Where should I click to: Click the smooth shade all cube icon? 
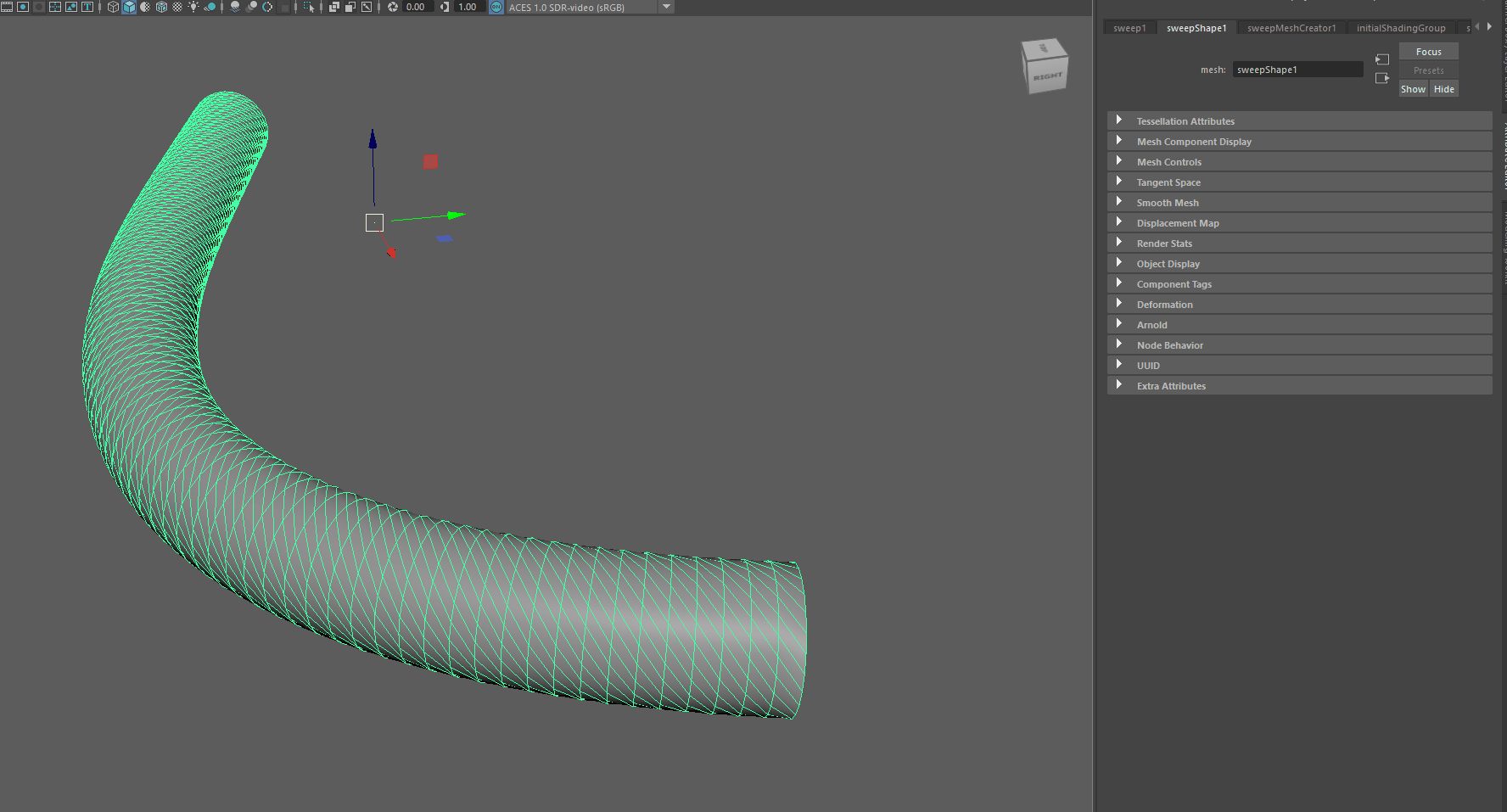[x=129, y=7]
